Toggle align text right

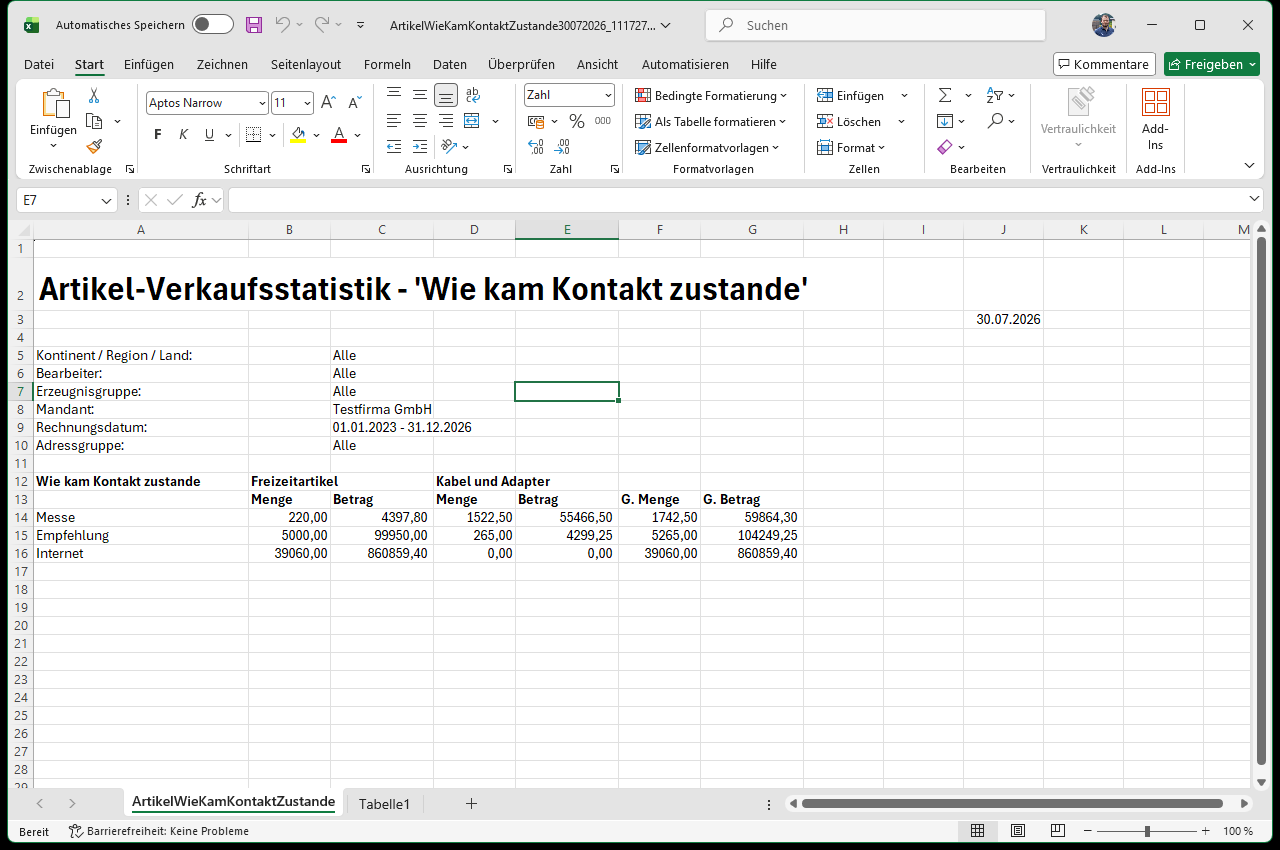click(446, 121)
